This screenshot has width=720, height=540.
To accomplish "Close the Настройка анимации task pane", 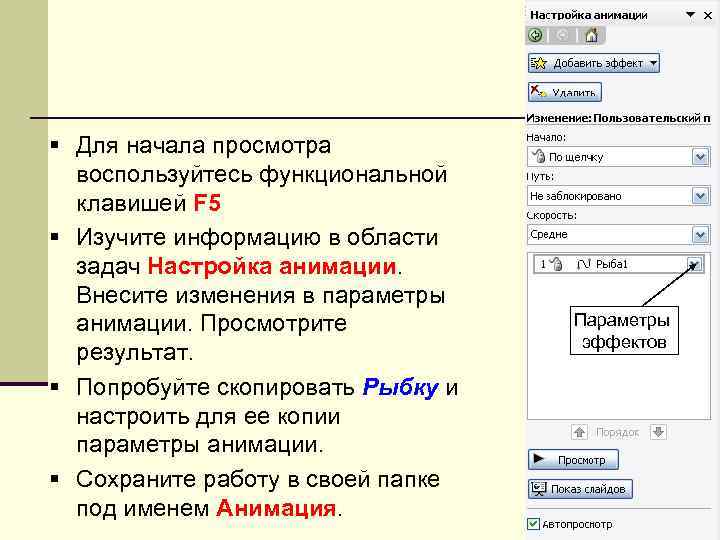I will [x=708, y=15].
